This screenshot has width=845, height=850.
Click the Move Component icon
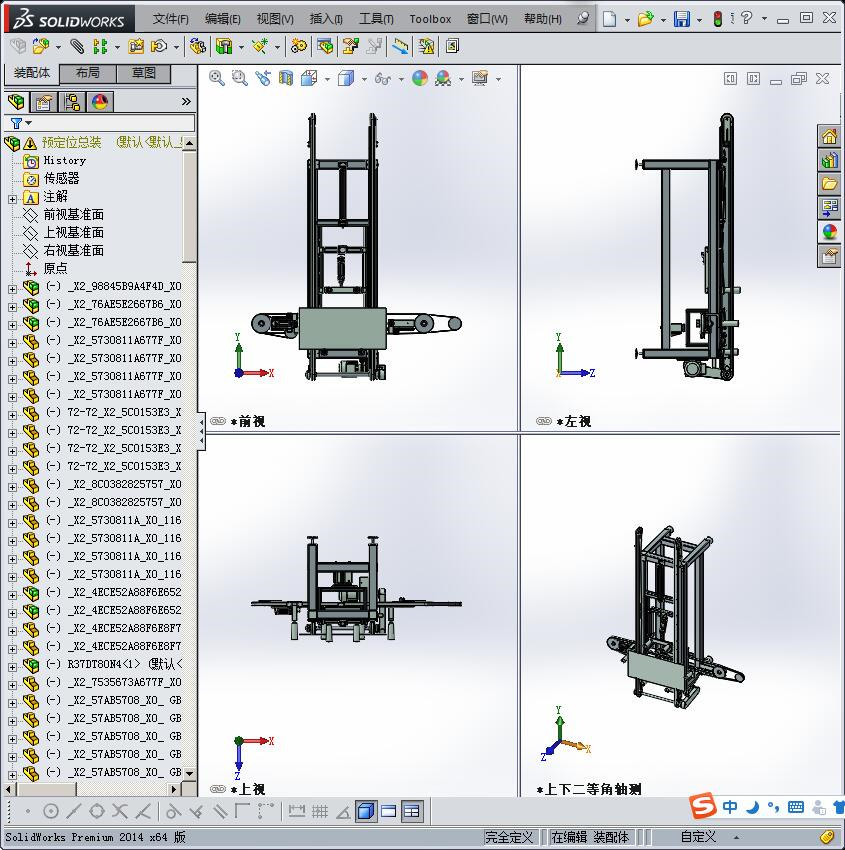pos(159,47)
